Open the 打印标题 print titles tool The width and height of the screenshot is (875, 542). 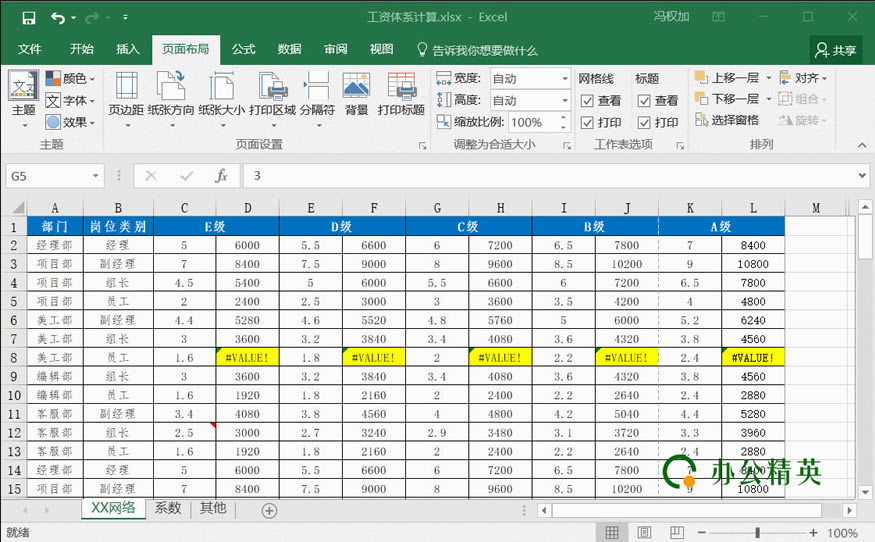tap(401, 94)
